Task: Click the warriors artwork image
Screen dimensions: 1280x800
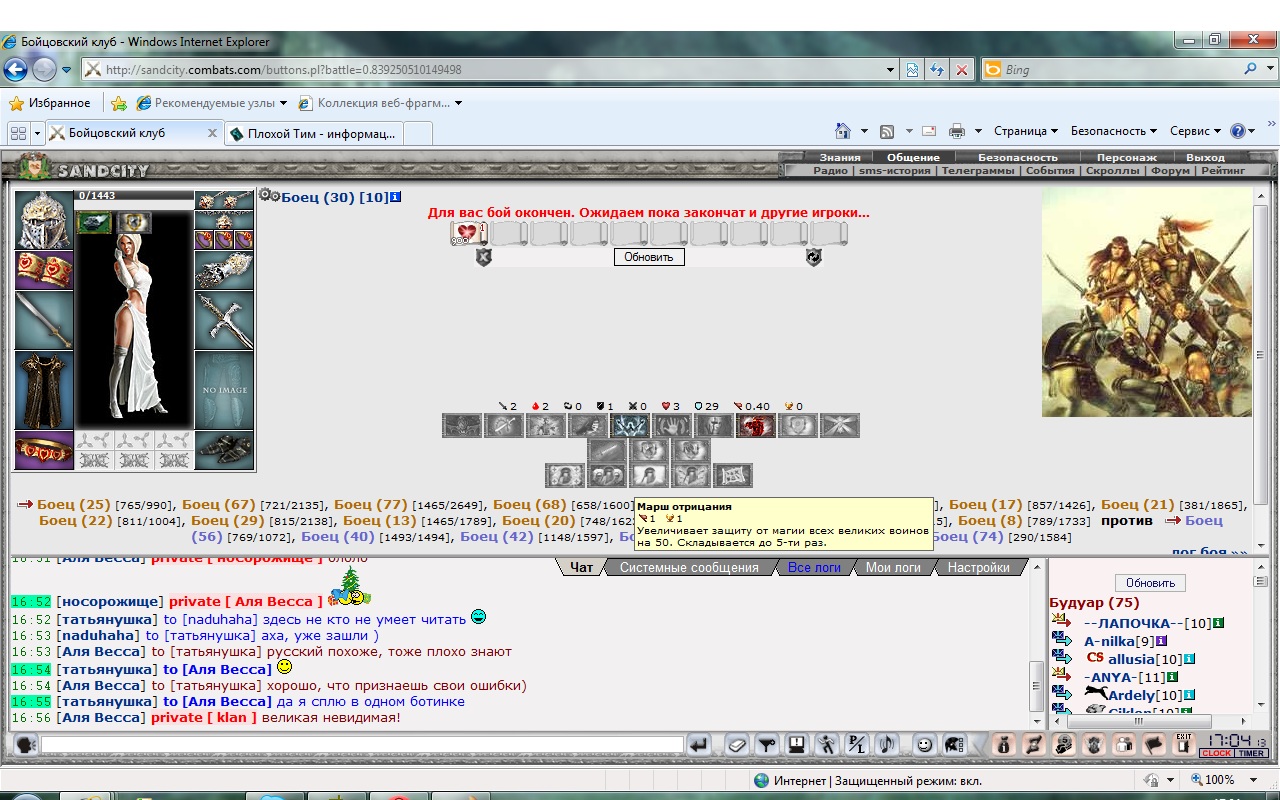Action: [1146, 302]
